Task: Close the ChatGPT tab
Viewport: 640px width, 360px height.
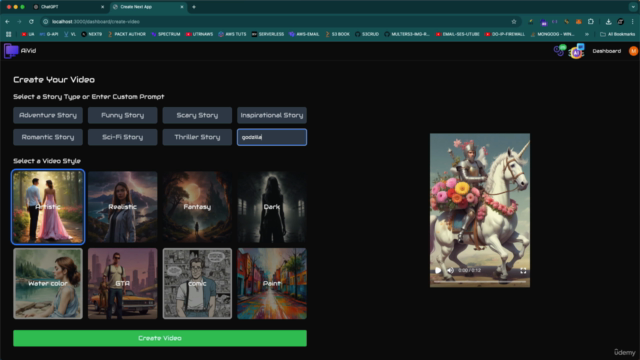Action: (102, 7)
